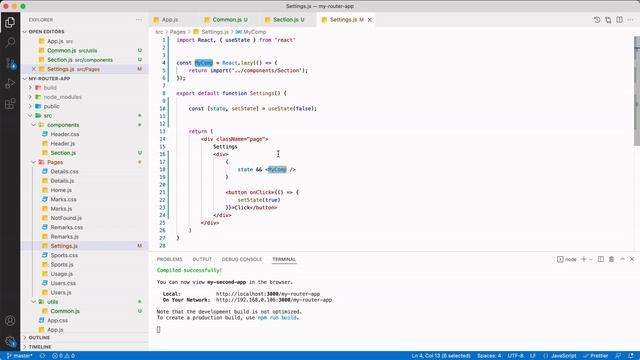Open the Source Control view
Screen dimensions: 640x360
coord(10,63)
